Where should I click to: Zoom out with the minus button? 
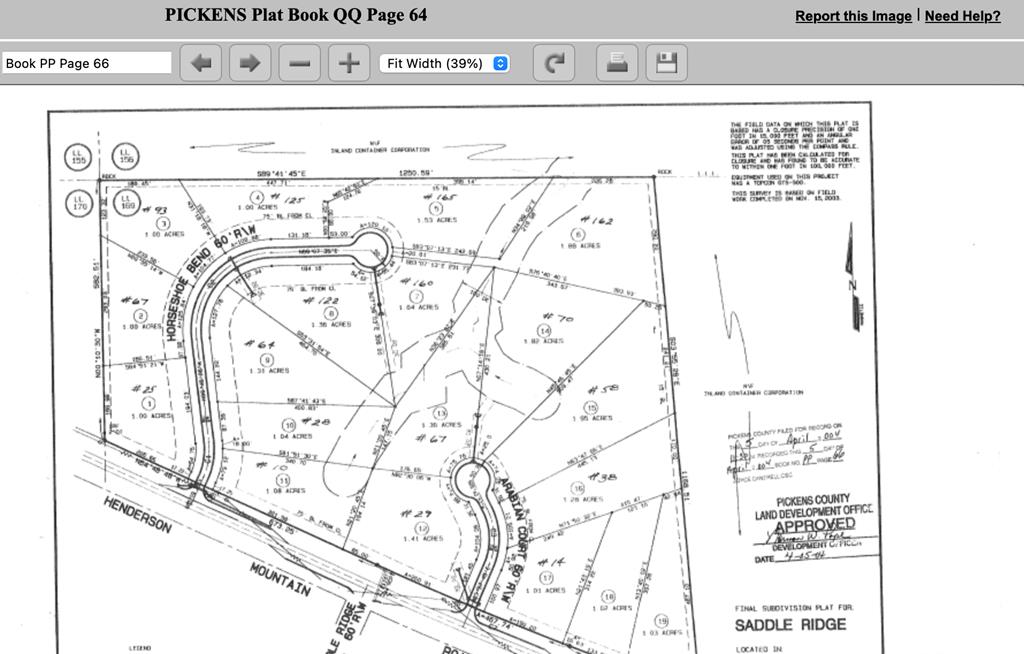[300, 63]
